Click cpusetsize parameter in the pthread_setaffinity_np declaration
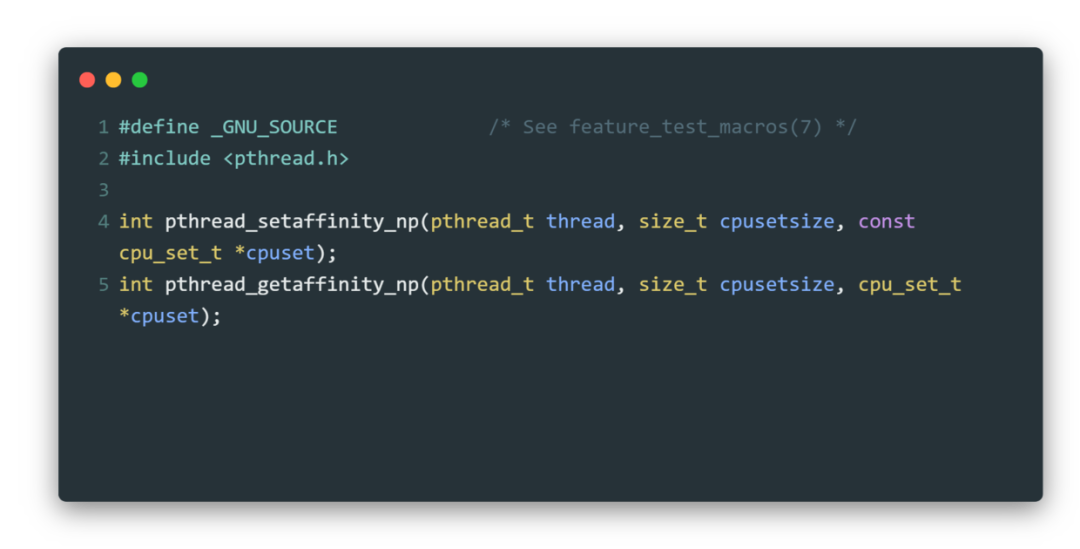Screen dimensions: 1080x549 click(x=777, y=221)
